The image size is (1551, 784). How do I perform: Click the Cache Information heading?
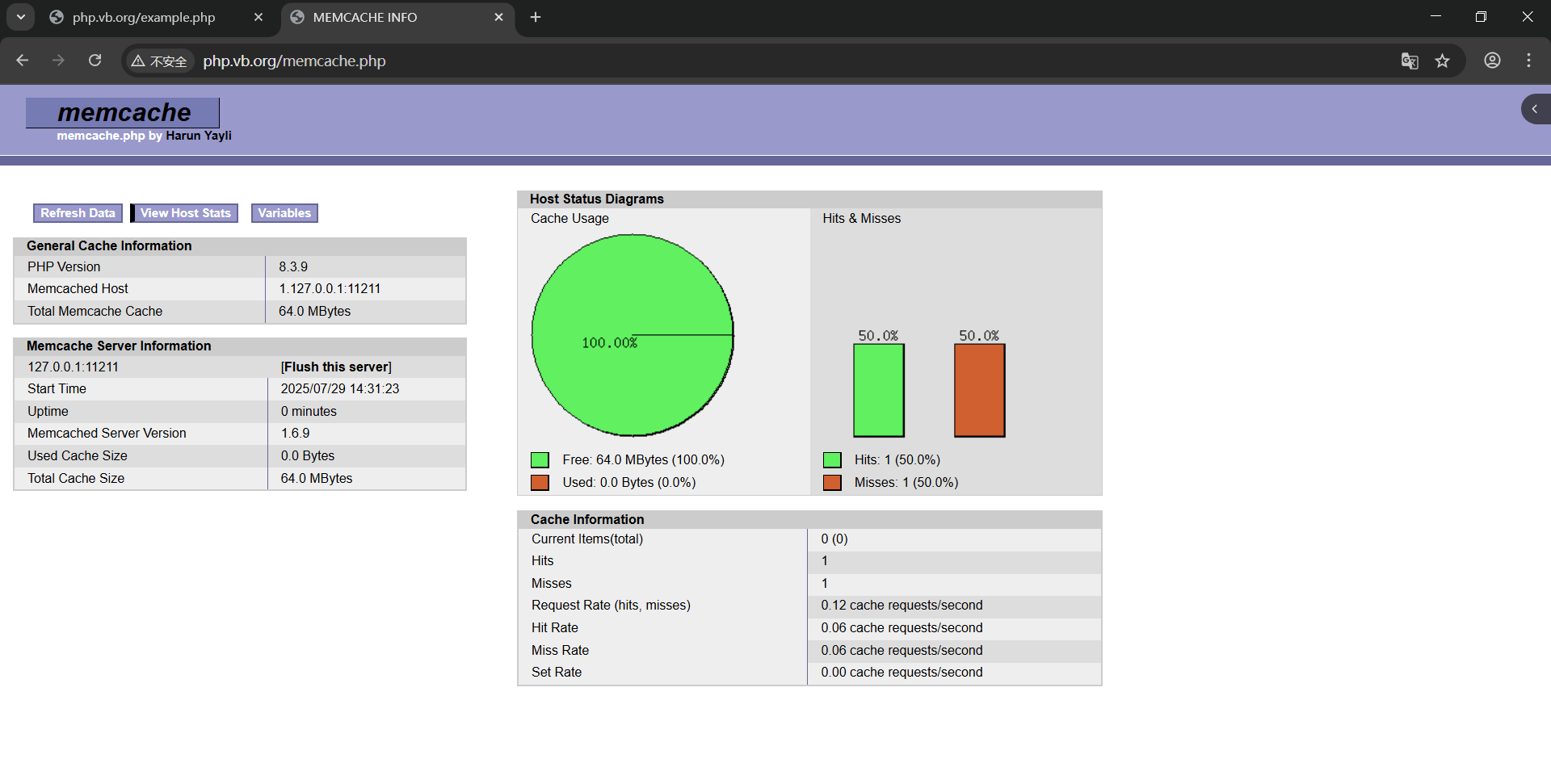click(587, 519)
